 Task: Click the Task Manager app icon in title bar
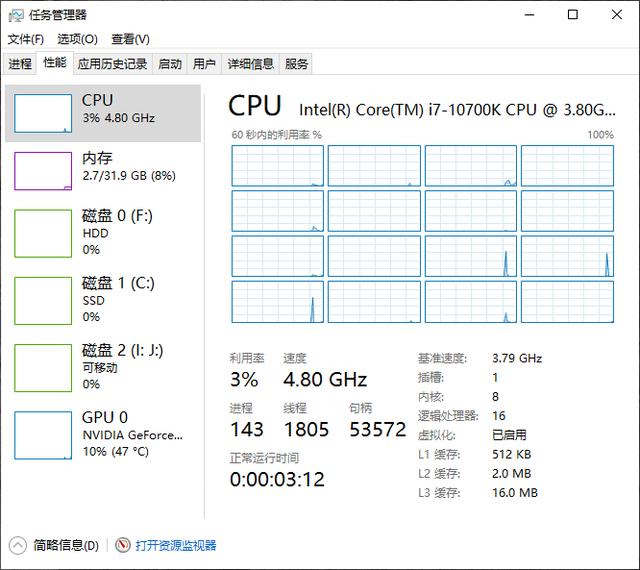pos(15,15)
